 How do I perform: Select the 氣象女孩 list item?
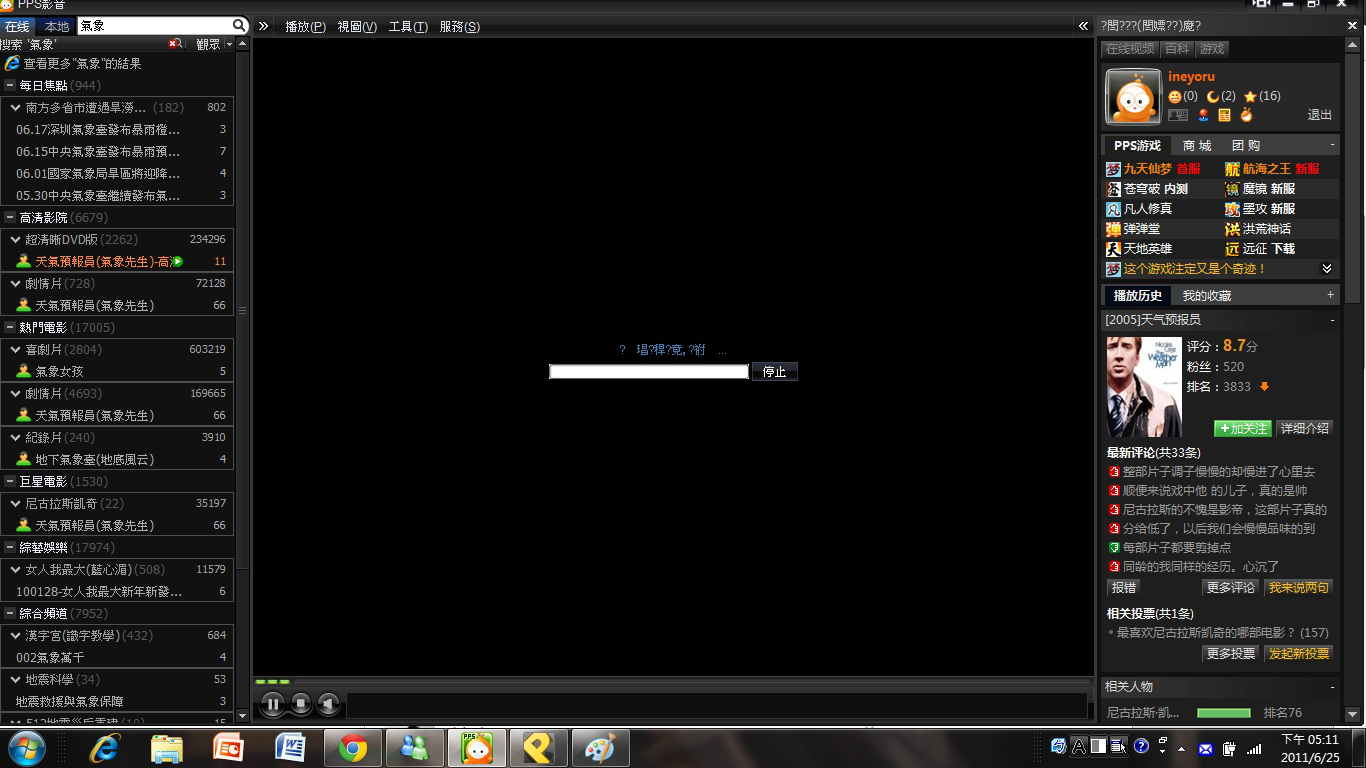(117, 372)
